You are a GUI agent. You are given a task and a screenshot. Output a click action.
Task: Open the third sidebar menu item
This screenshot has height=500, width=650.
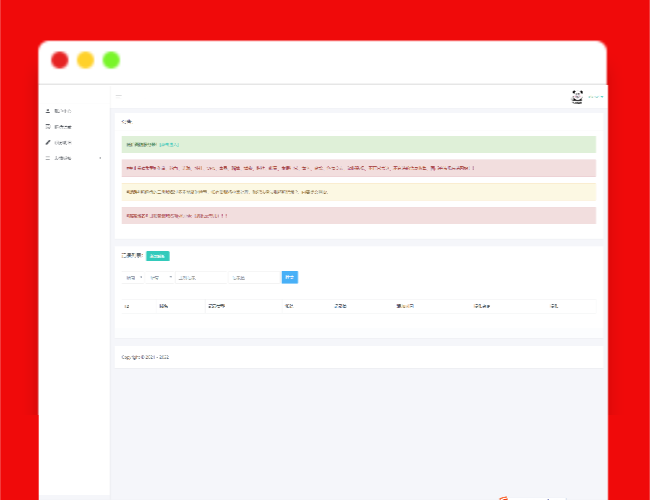(62, 143)
